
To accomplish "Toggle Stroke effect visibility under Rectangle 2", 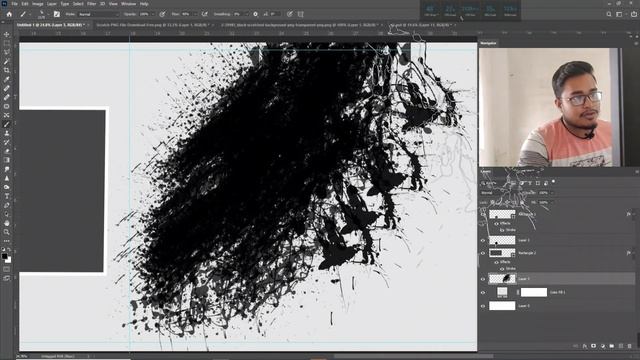I will [502, 269].
